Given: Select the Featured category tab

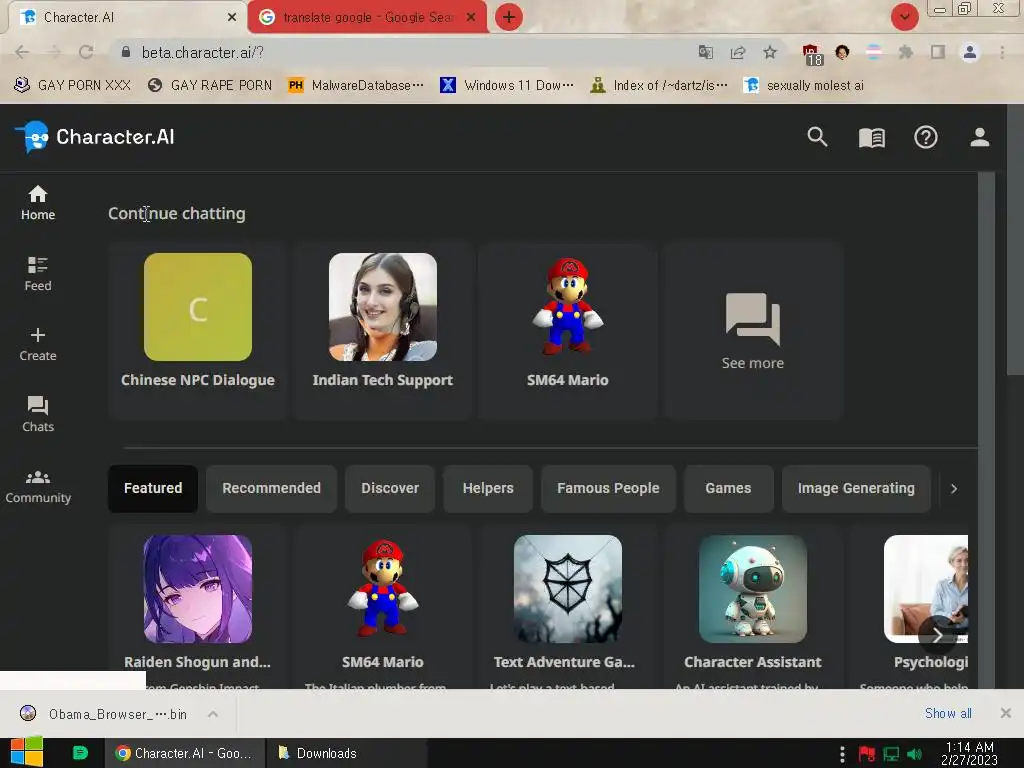Looking at the screenshot, I should click(x=153, y=488).
